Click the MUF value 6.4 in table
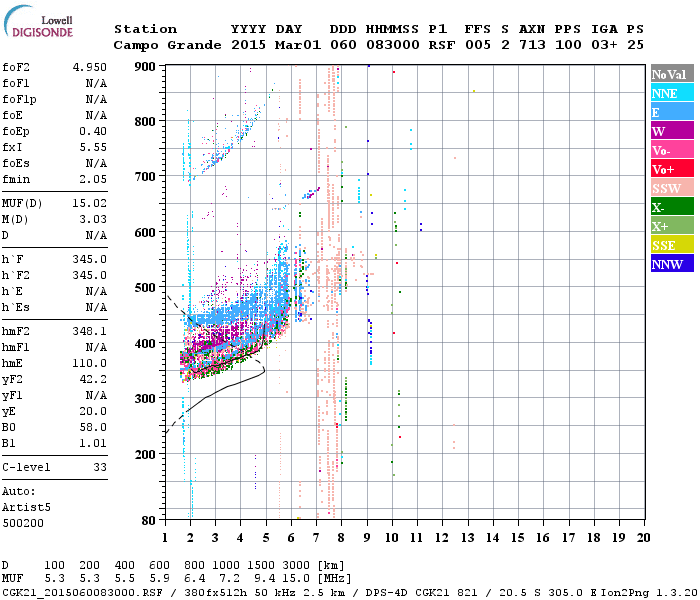Screen dimensions: 700x600 [x=195, y=579]
